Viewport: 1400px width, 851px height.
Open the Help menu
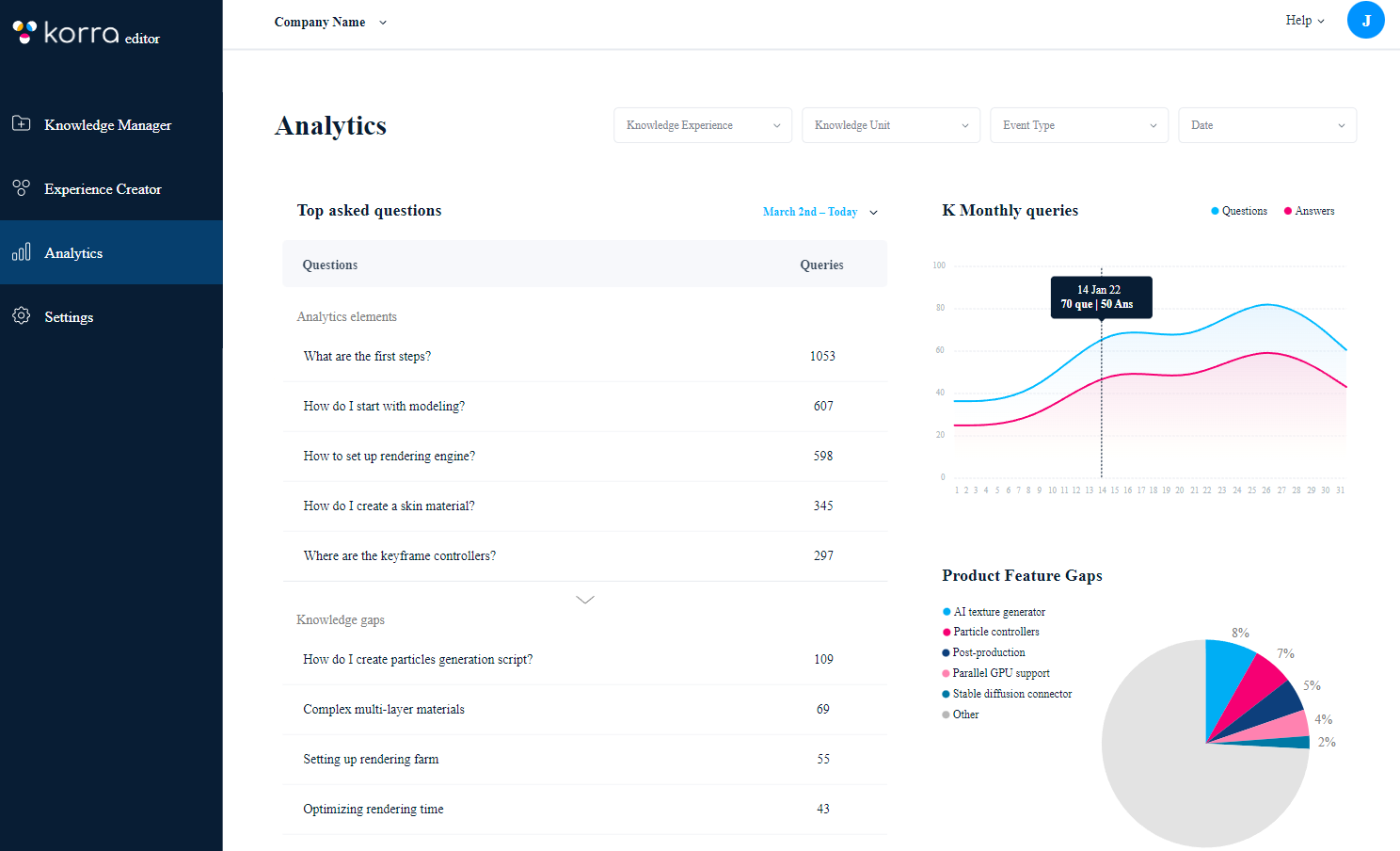[1305, 20]
